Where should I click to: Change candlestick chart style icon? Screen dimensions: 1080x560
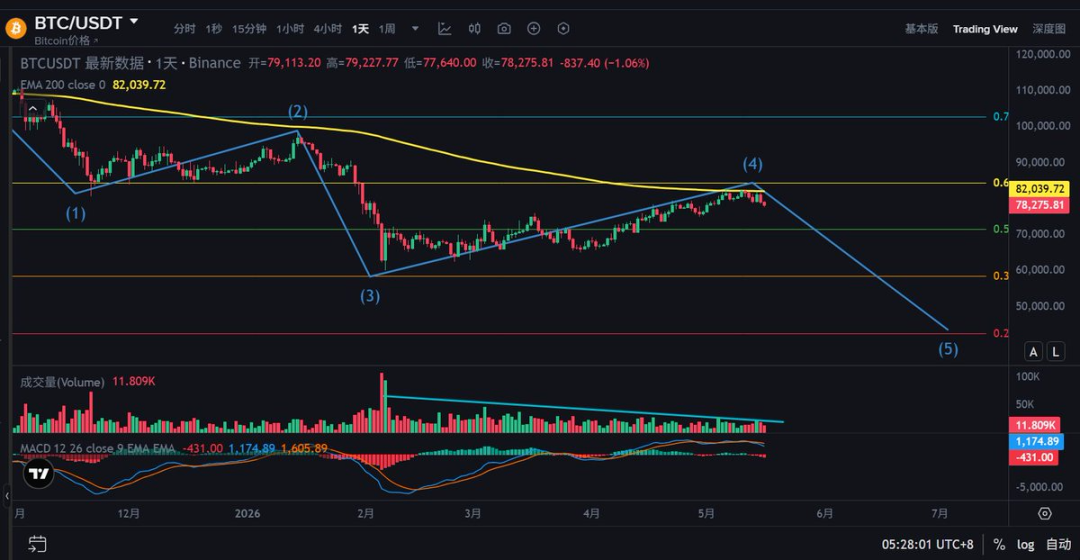(x=475, y=29)
